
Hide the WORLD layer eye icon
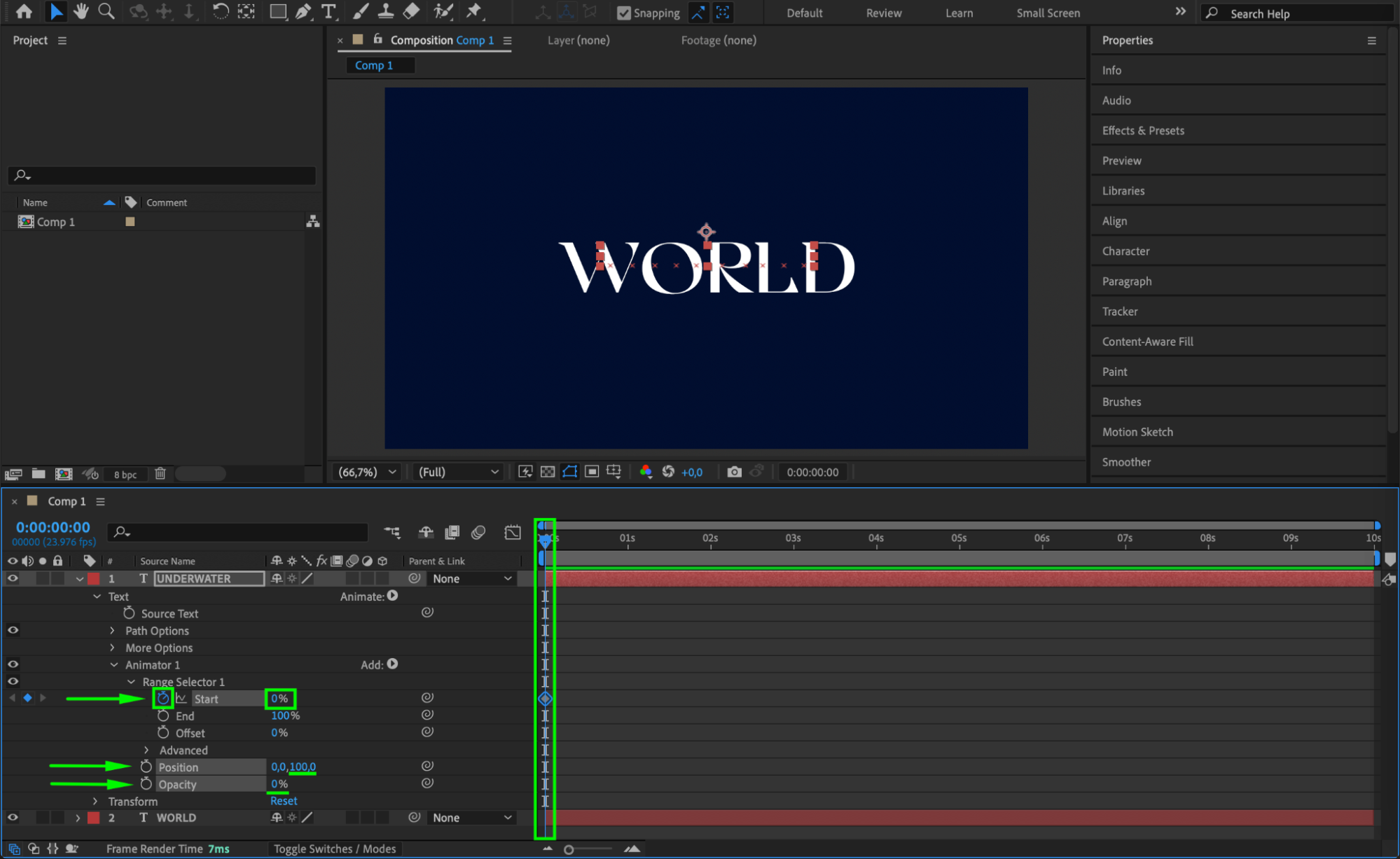[13, 817]
